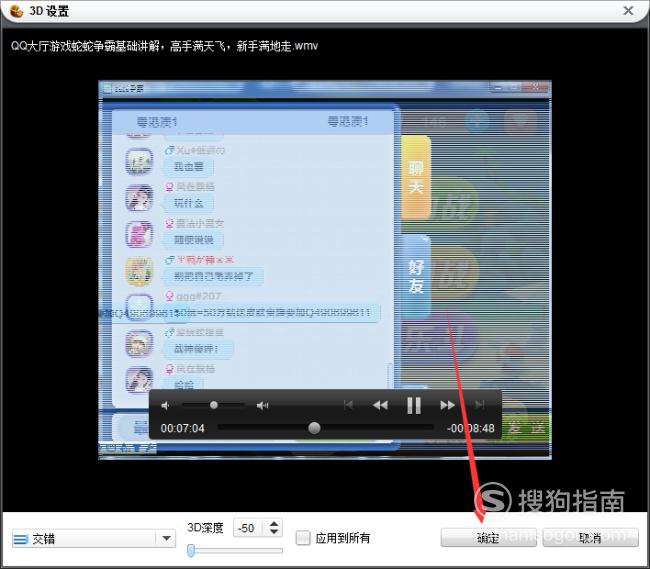Image resolution: width=650 pixels, height=569 pixels.
Task: Click the volume slider knob
Action: (213, 405)
